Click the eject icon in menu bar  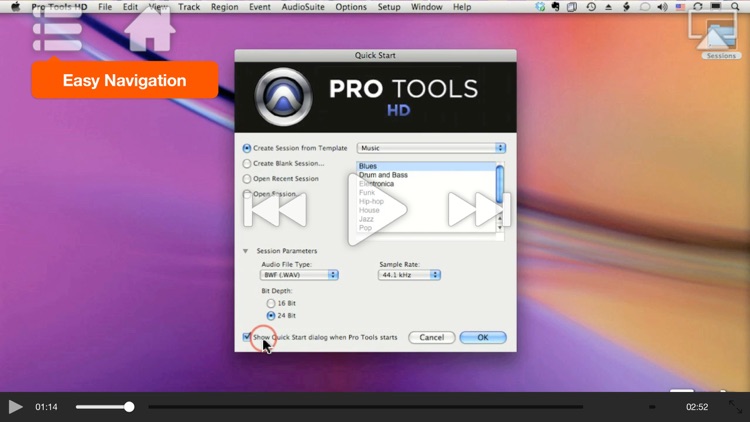tap(608, 7)
